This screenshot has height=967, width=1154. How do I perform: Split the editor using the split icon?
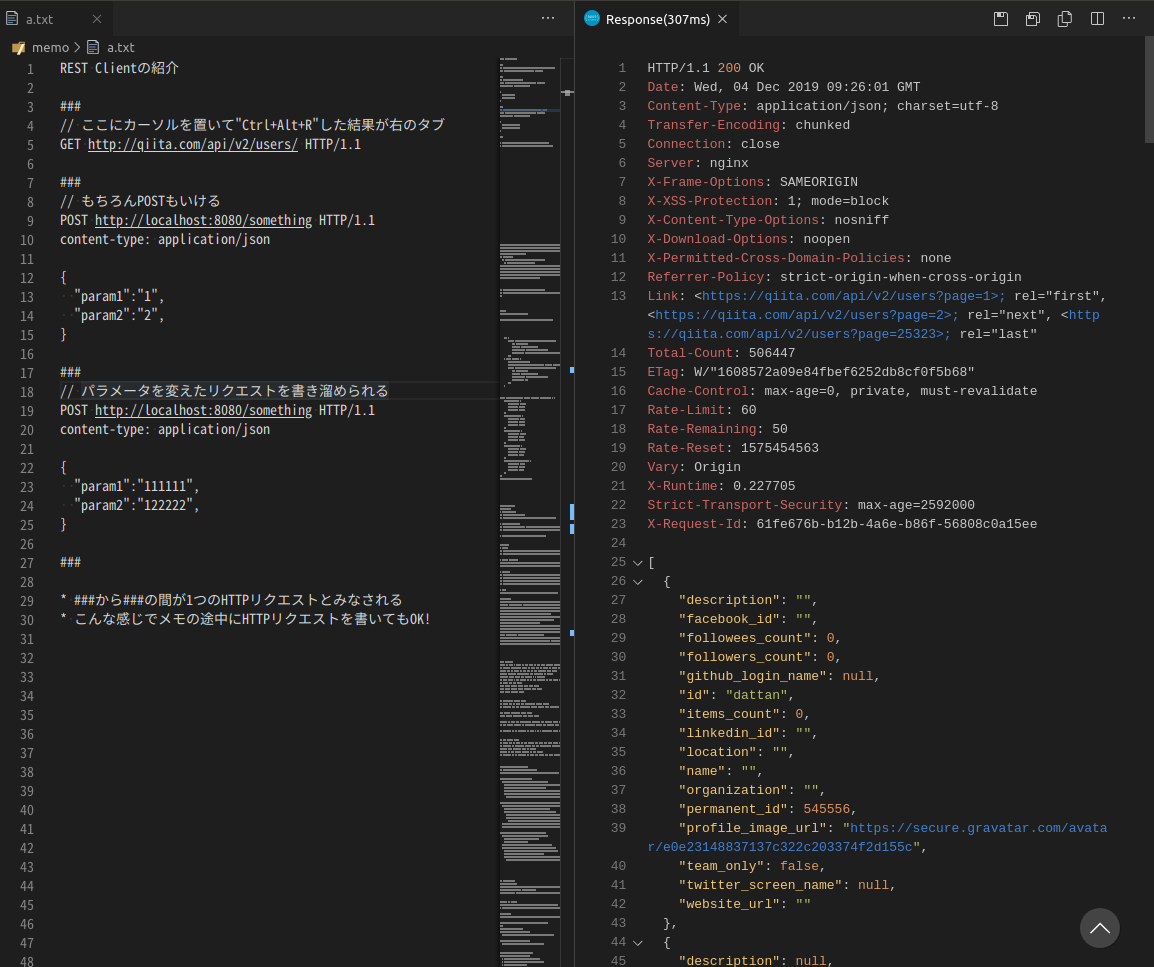coord(1096,18)
